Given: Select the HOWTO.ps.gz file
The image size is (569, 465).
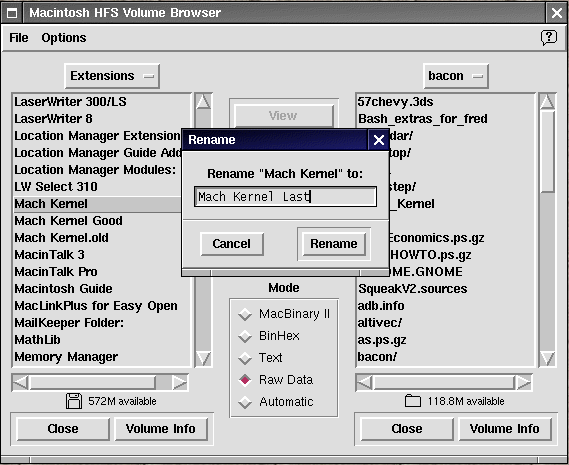Looking at the screenshot, I should pyautogui.click(x=462, y=255).
